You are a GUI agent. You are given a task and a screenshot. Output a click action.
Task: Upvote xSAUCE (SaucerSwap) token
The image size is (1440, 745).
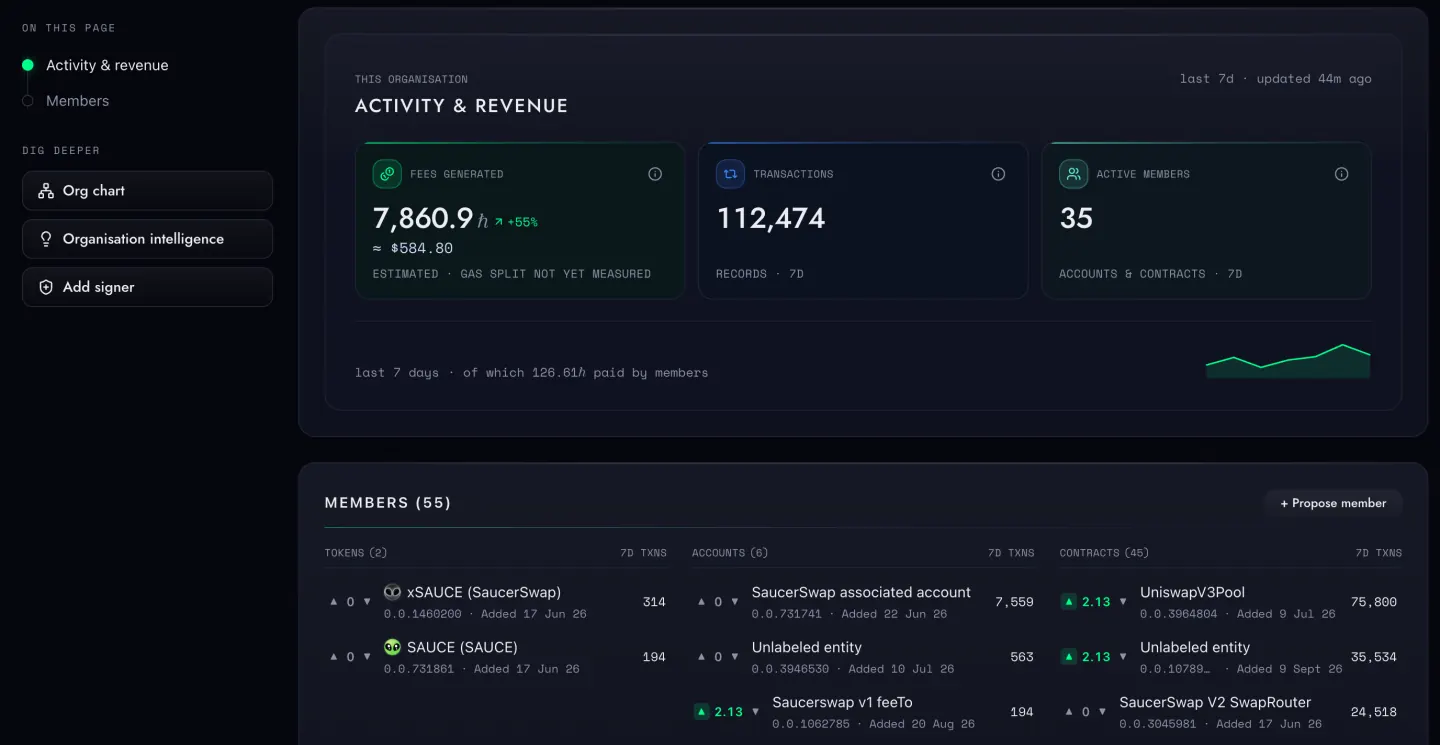334,602
